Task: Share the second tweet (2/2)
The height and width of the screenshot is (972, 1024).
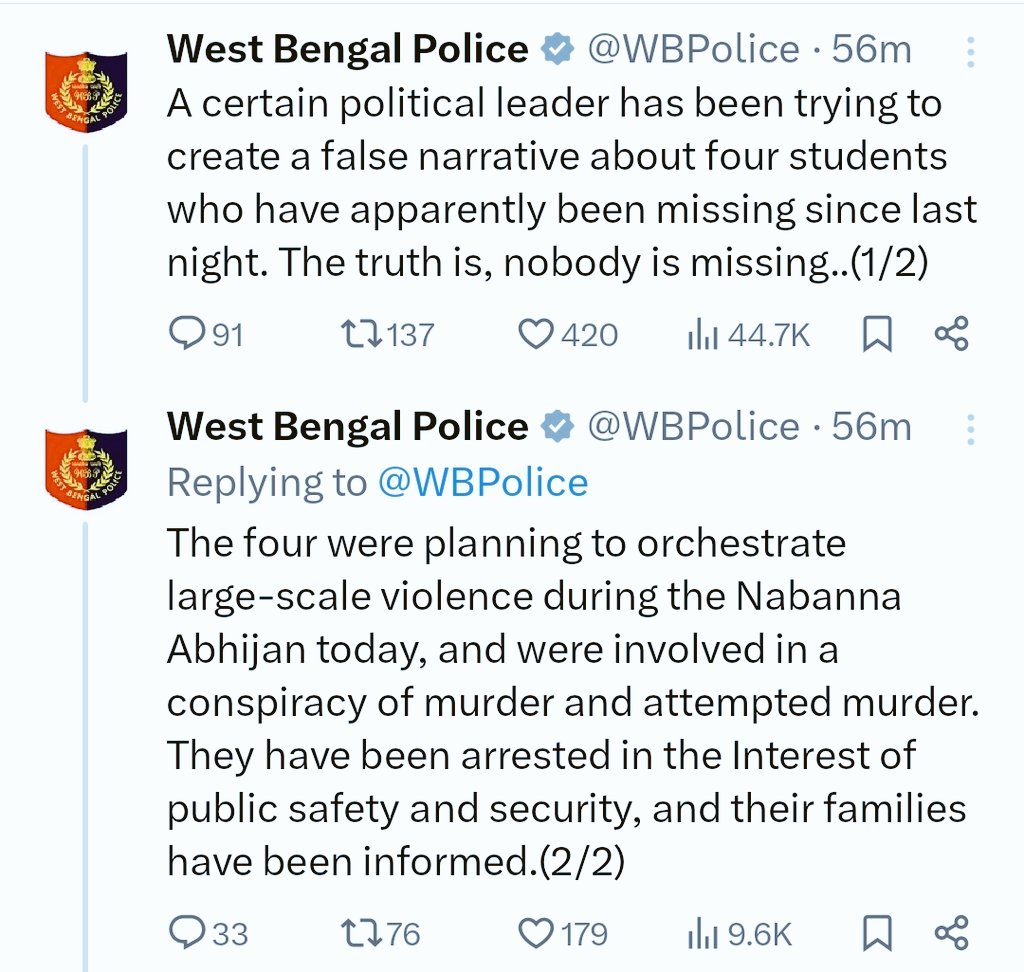Action: (x=951, y=933)
